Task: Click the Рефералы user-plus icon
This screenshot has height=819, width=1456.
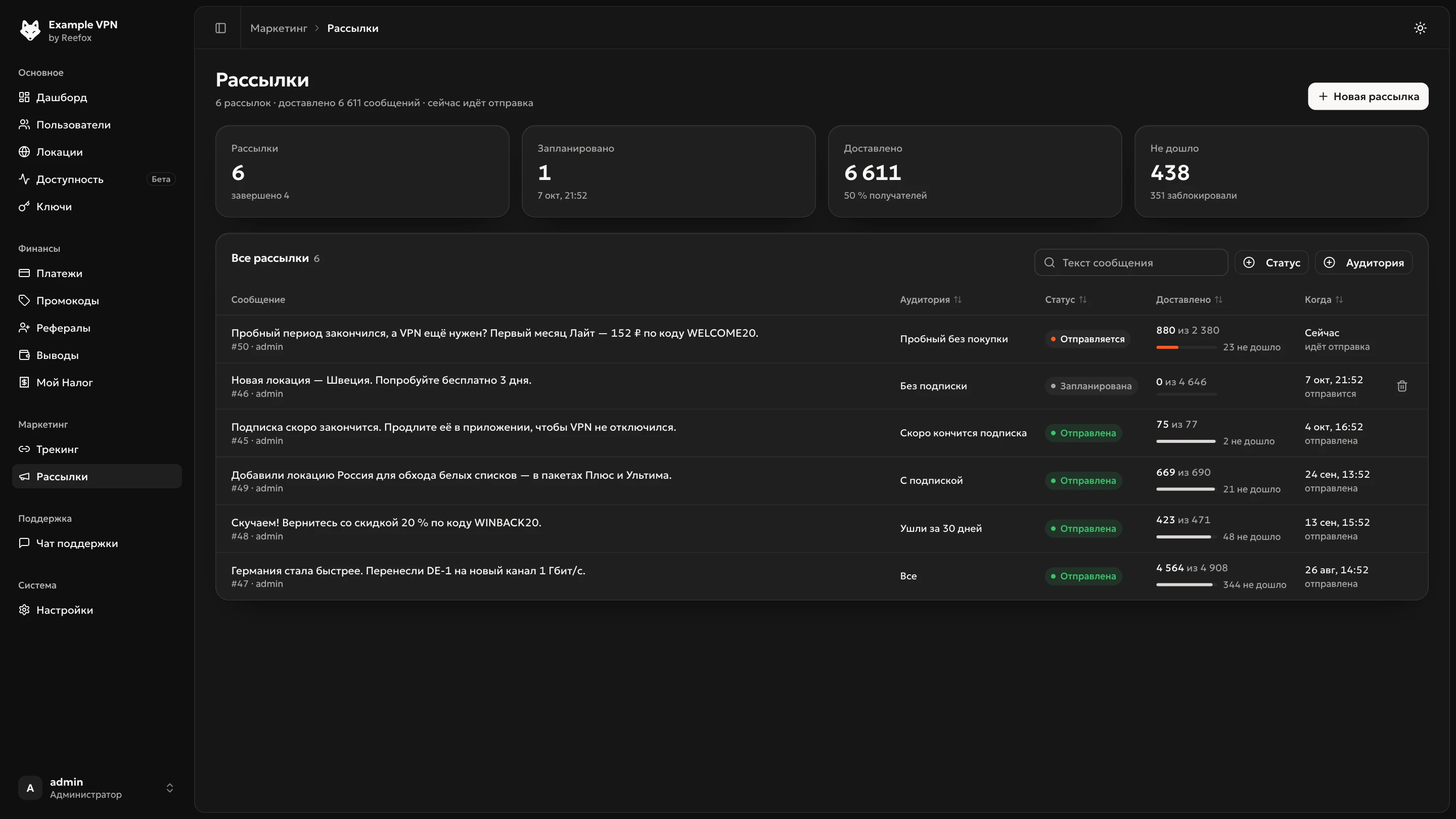Action: (24, 328)
